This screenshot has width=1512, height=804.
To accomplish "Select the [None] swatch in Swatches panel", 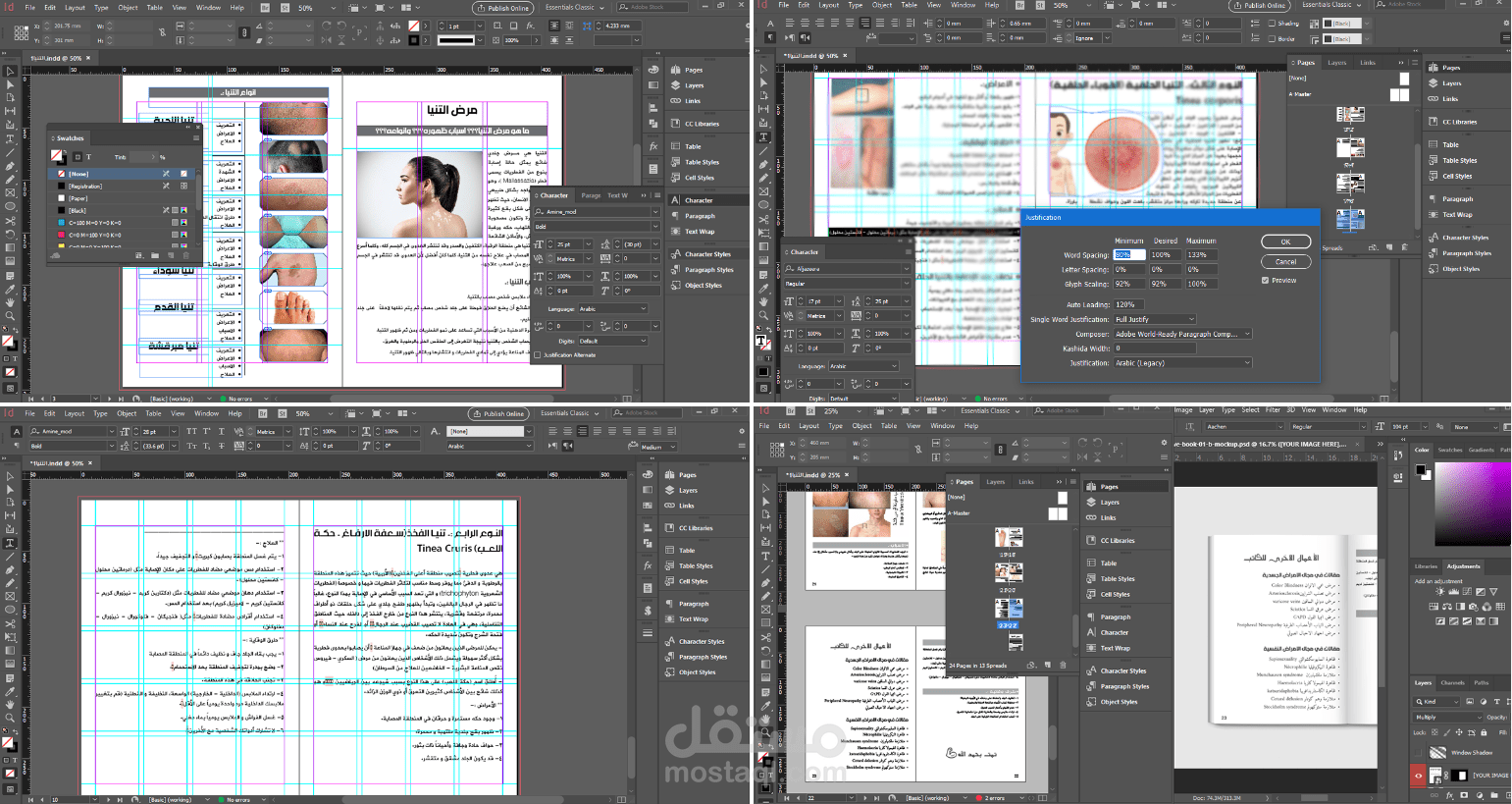I will [124, 174].
